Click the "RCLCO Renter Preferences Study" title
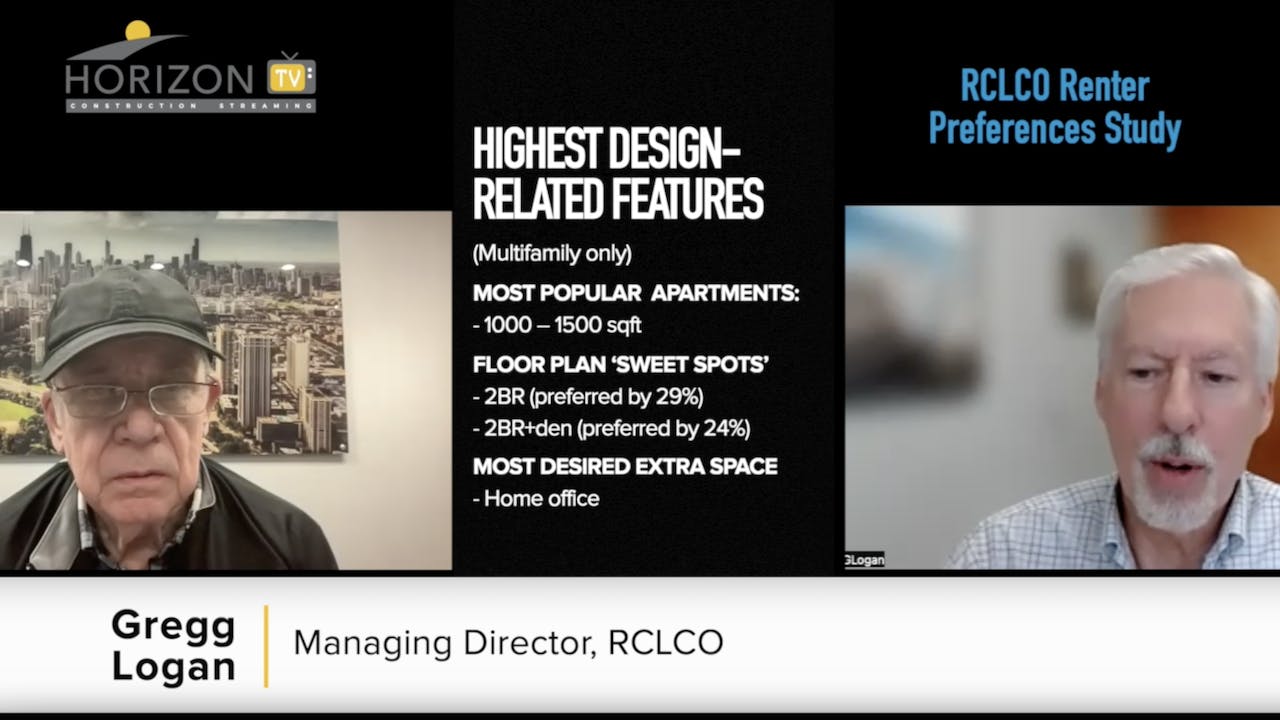Screen dimensions: 1280x720 [1055, 108]
